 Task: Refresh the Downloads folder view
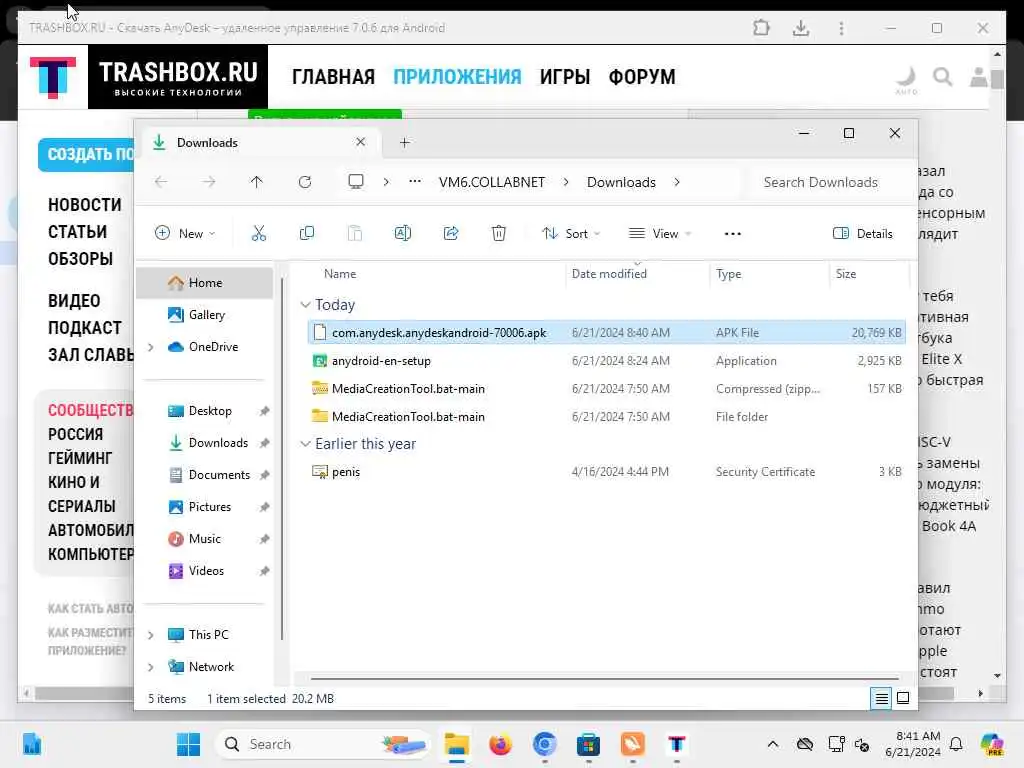point(304,182)
